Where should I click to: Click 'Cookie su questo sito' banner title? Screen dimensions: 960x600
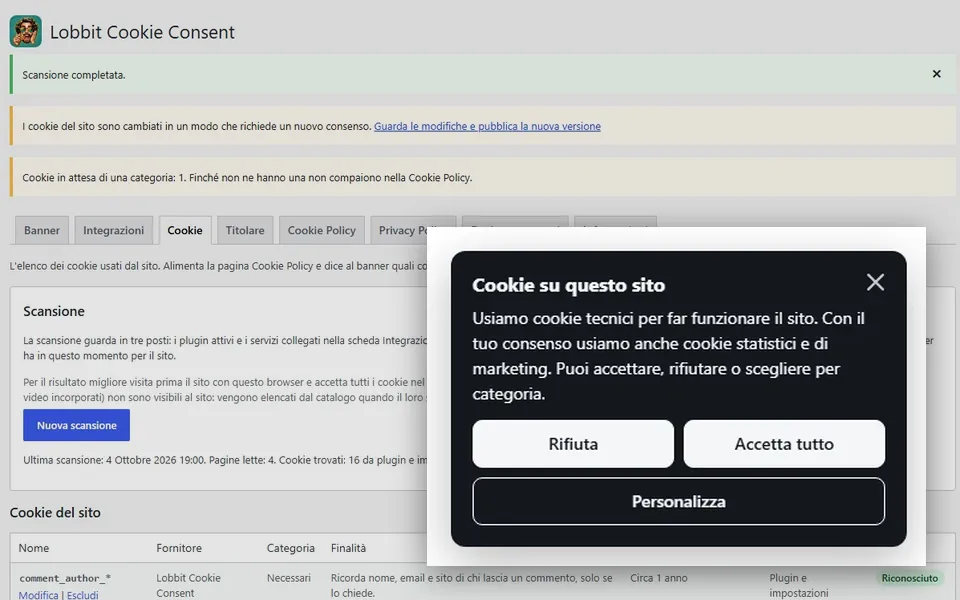point(568,285)
